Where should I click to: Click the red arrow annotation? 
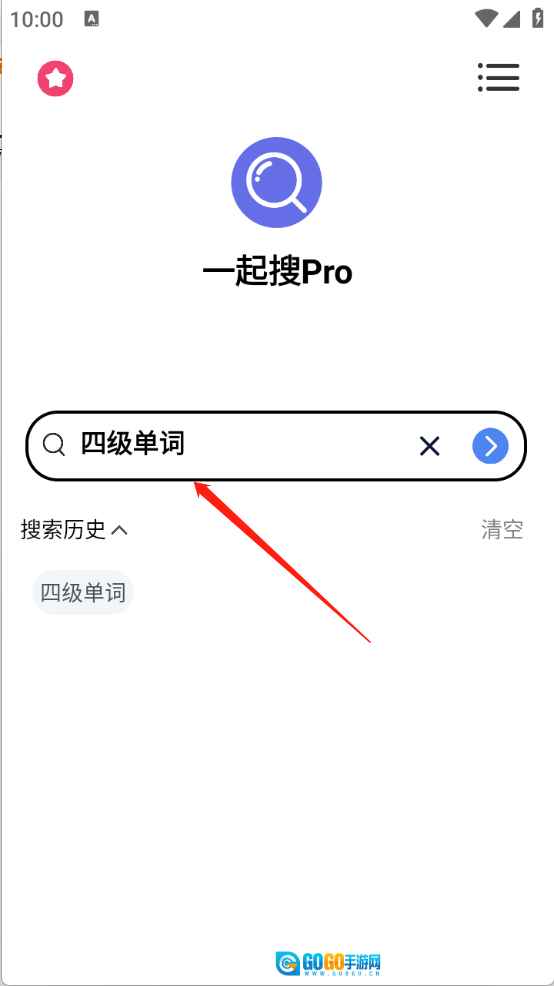282,562
